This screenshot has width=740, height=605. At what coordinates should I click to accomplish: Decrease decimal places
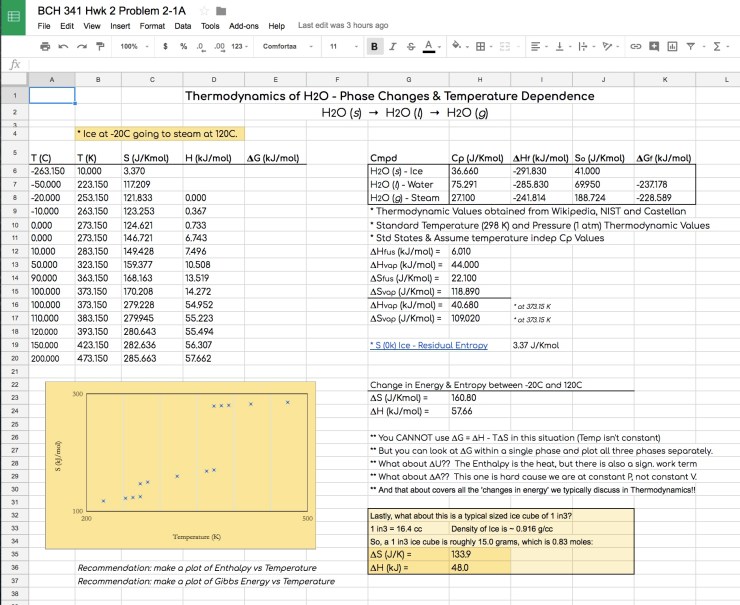coord(201,46)
